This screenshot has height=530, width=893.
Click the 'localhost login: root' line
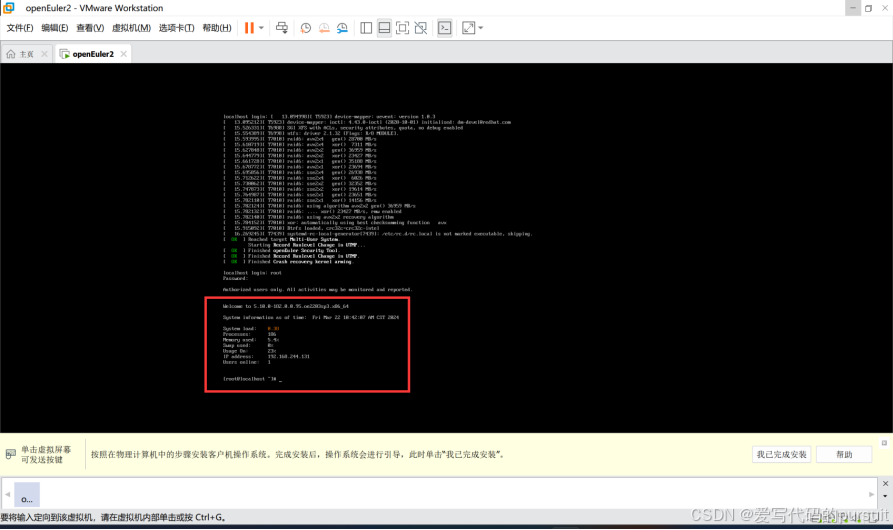(252, 273)
